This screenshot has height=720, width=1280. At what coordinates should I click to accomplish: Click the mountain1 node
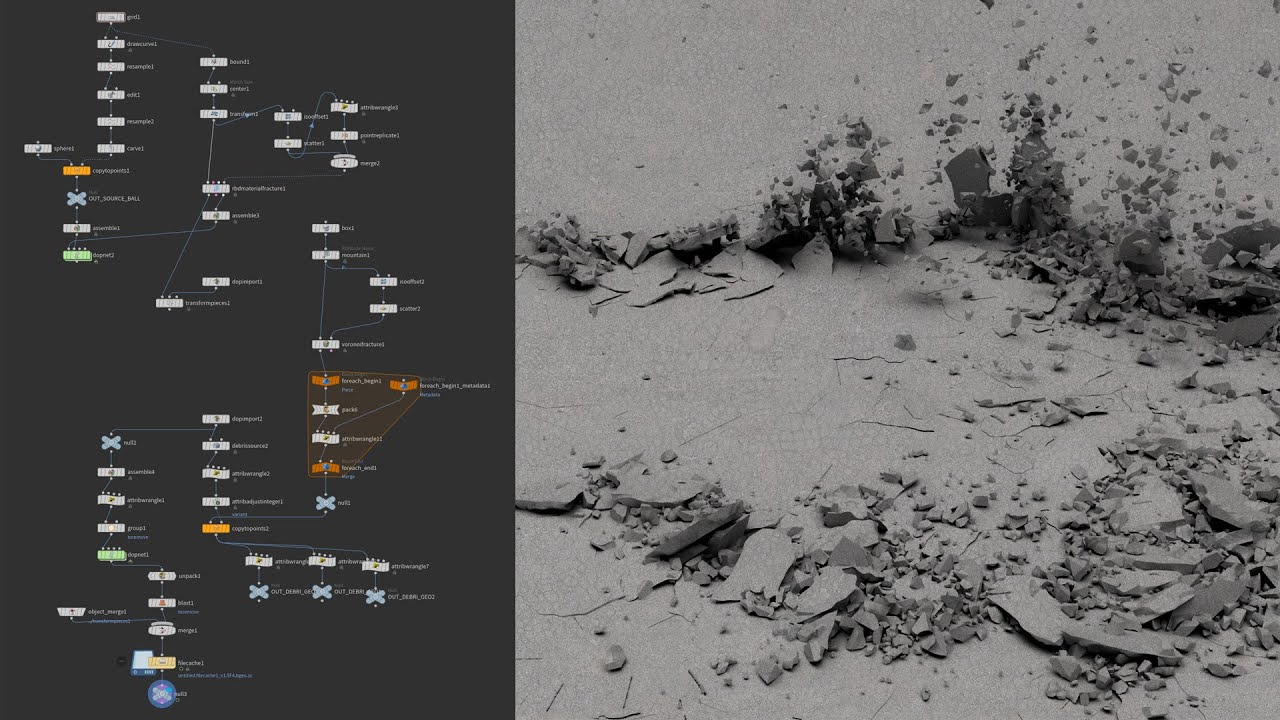[x=325, y=255]
